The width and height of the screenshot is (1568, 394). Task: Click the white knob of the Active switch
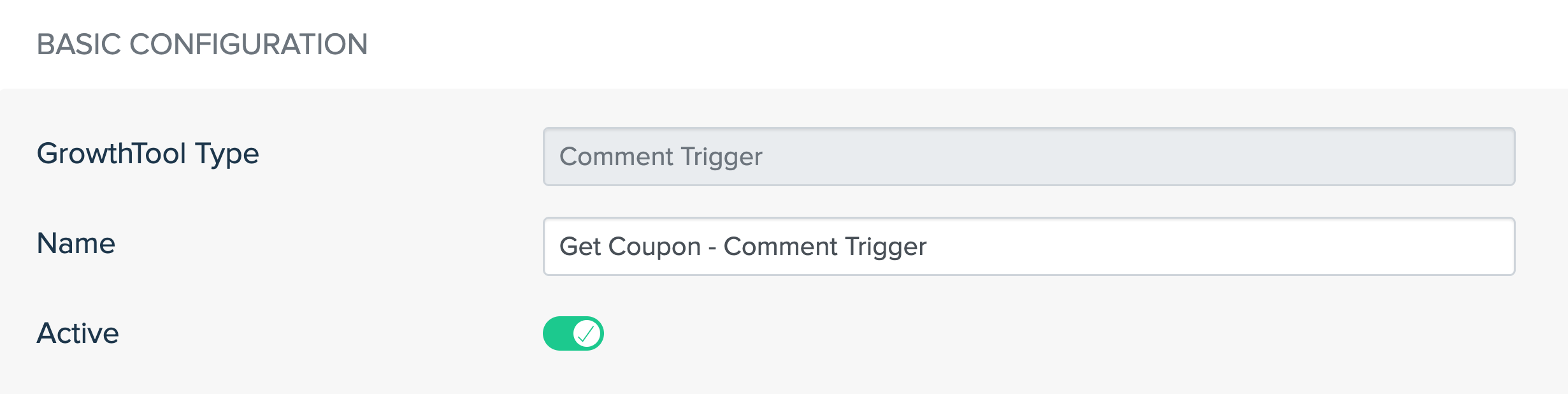click(587, 333)
